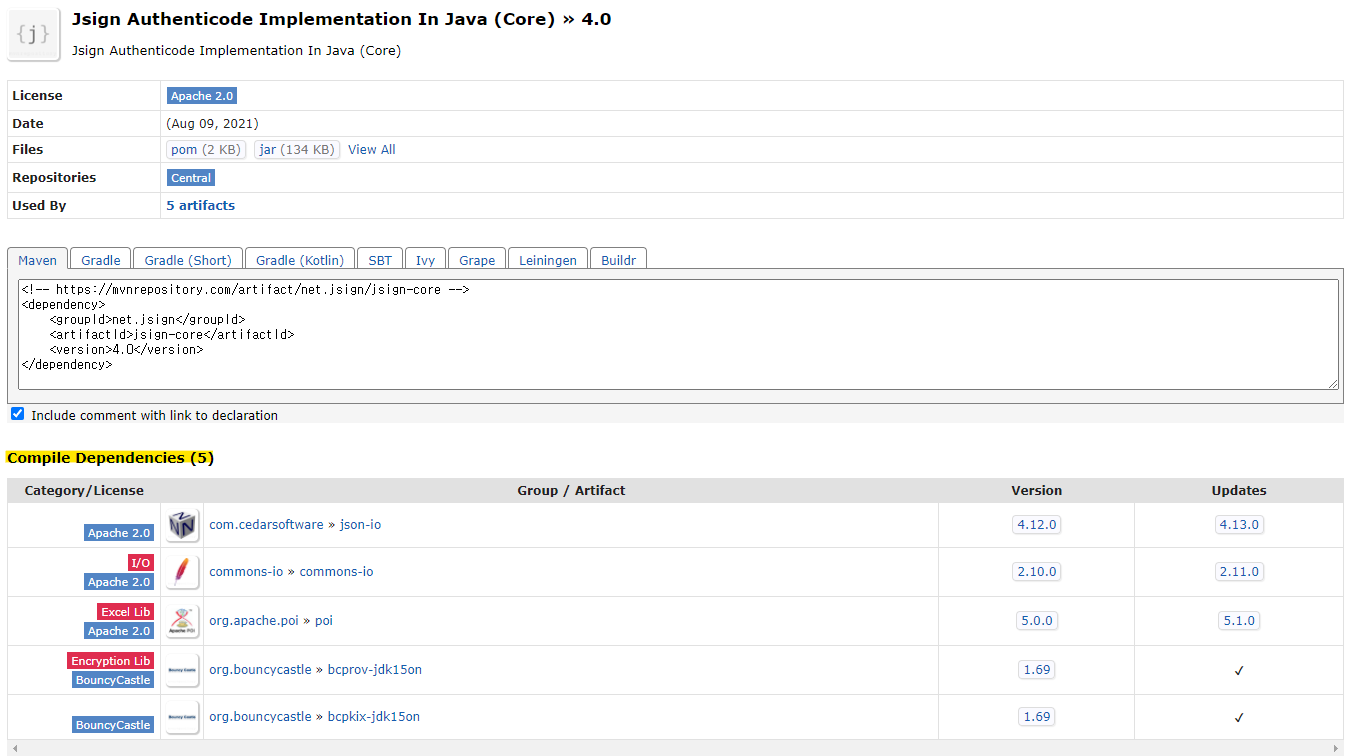This screenshot has width=1346, height=756.
Task: Click the Compile Dependencies (5) heading
Action: tap(110, 458)
